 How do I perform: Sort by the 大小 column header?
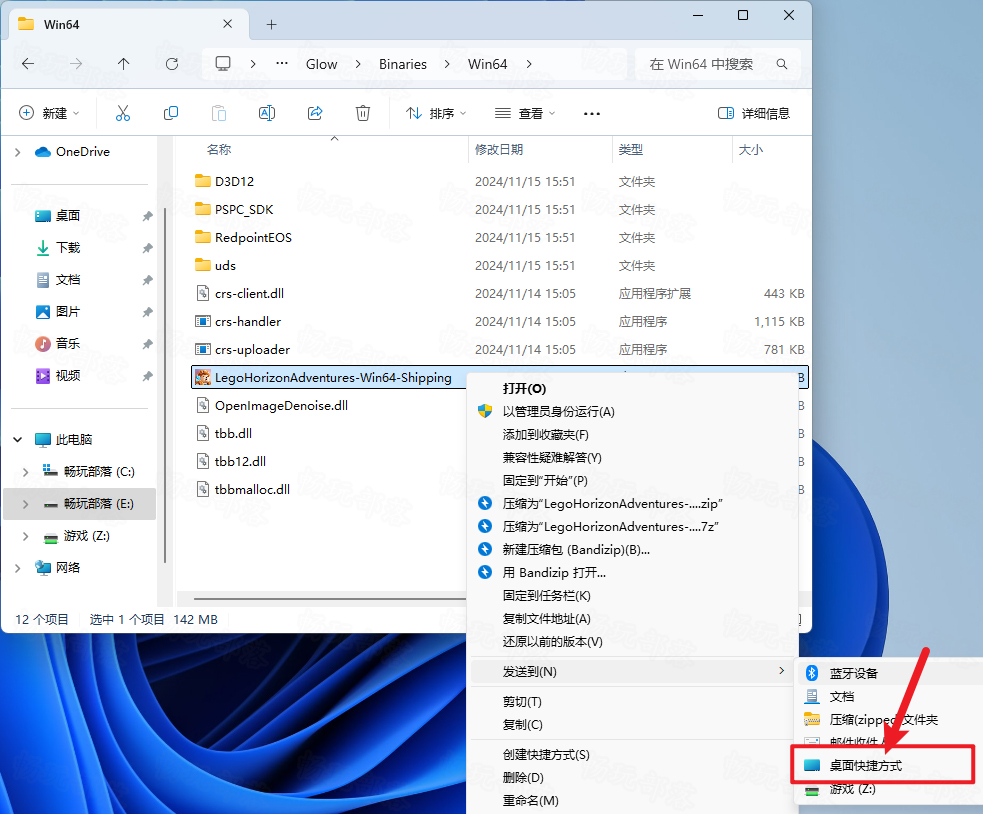pyautogui.click(x=751, y=150)
